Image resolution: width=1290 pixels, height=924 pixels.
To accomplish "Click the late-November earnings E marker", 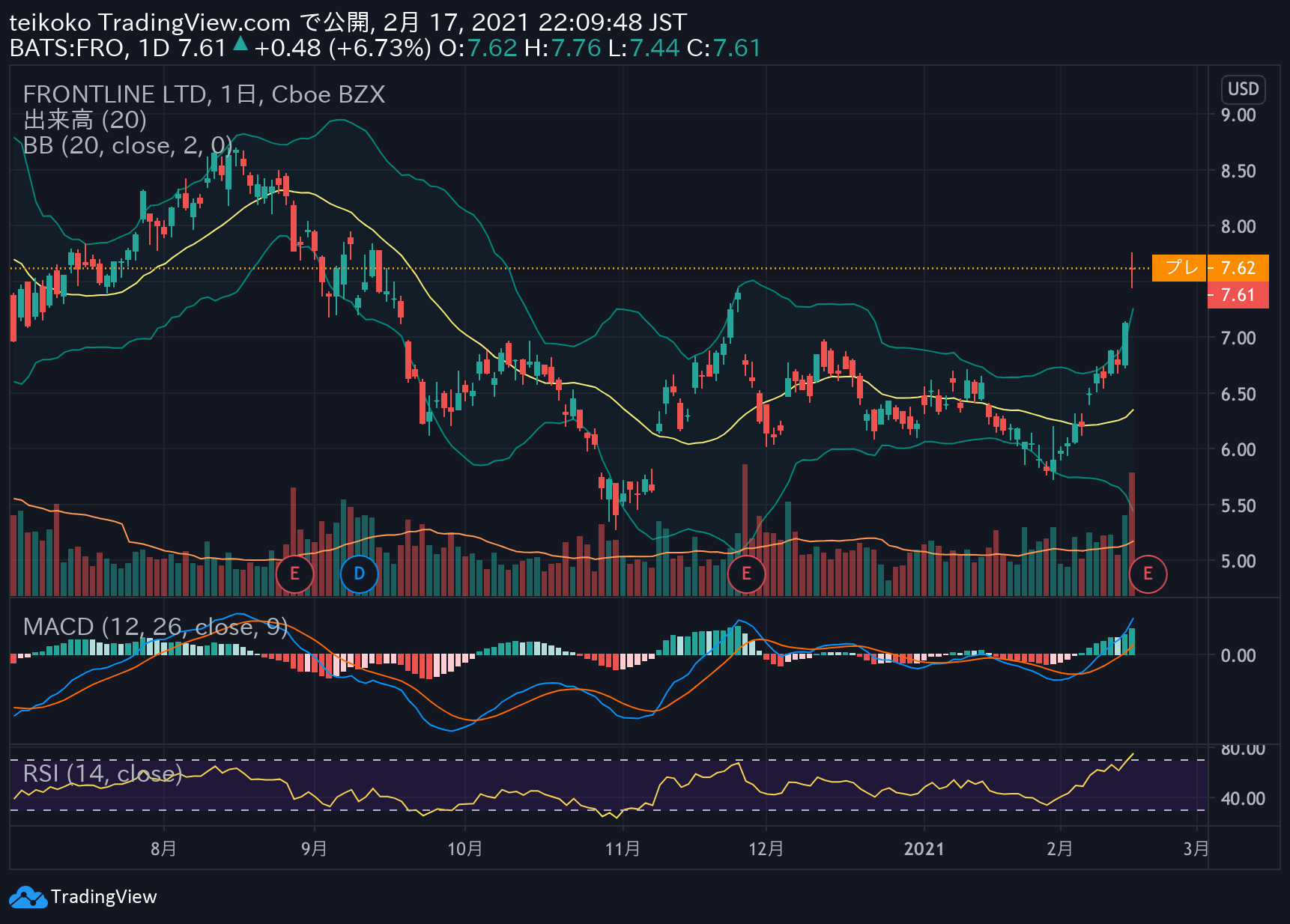I will click(746, 574).
